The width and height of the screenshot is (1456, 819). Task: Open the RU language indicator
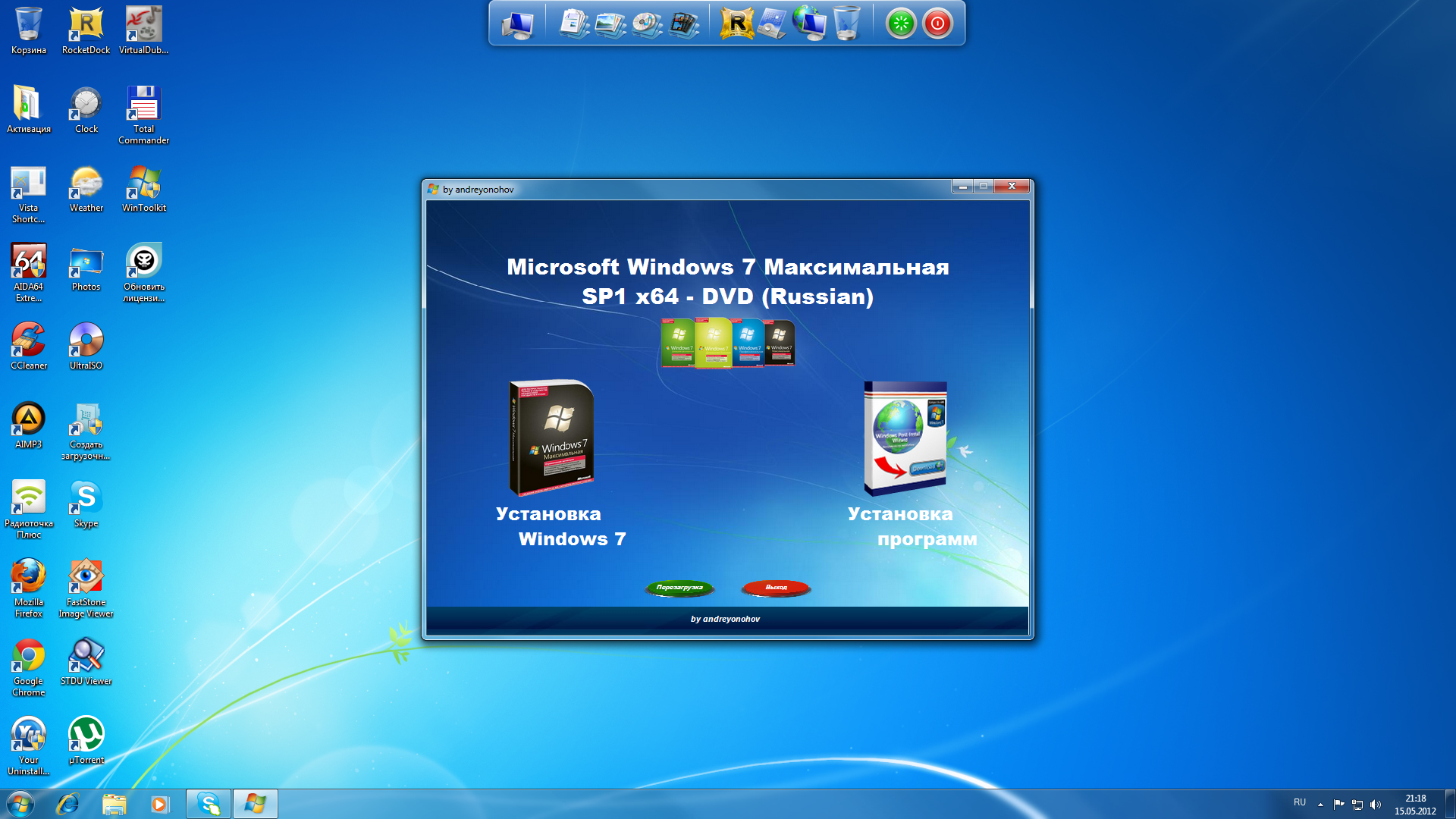(1300, 802)
